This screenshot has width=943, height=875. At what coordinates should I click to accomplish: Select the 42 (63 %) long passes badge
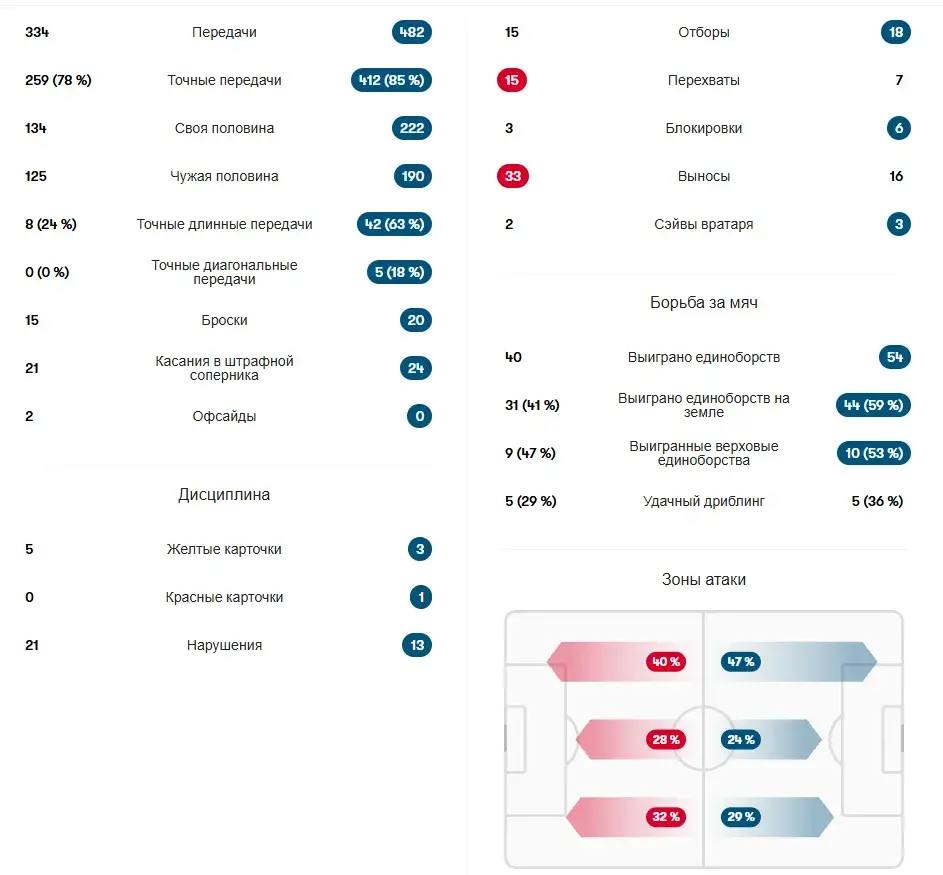(395, 224)
